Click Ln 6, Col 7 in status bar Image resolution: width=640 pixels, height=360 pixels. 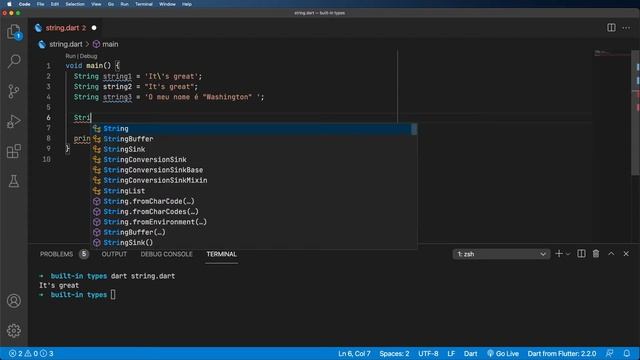point(354,353)
